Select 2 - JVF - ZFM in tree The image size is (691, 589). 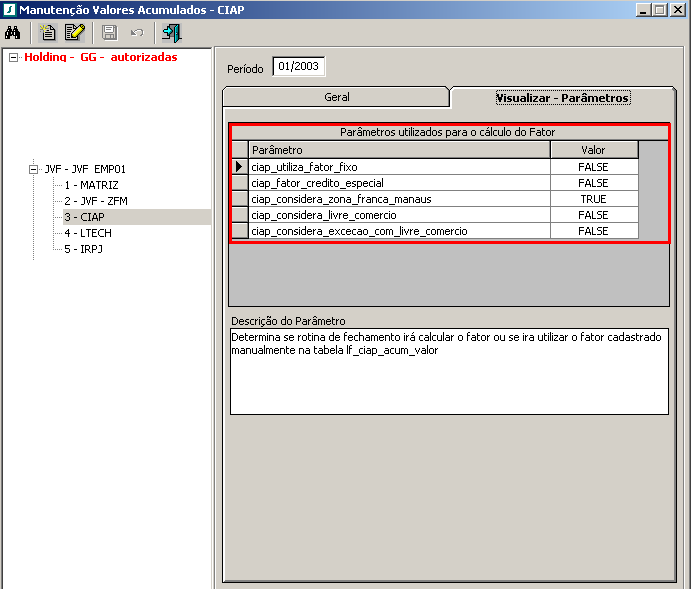(x=97, y=201)
